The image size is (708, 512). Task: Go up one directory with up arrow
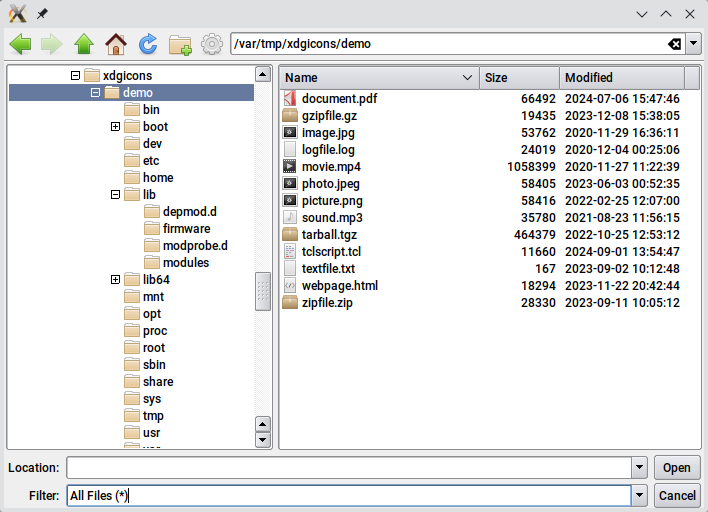coord(84,44)
